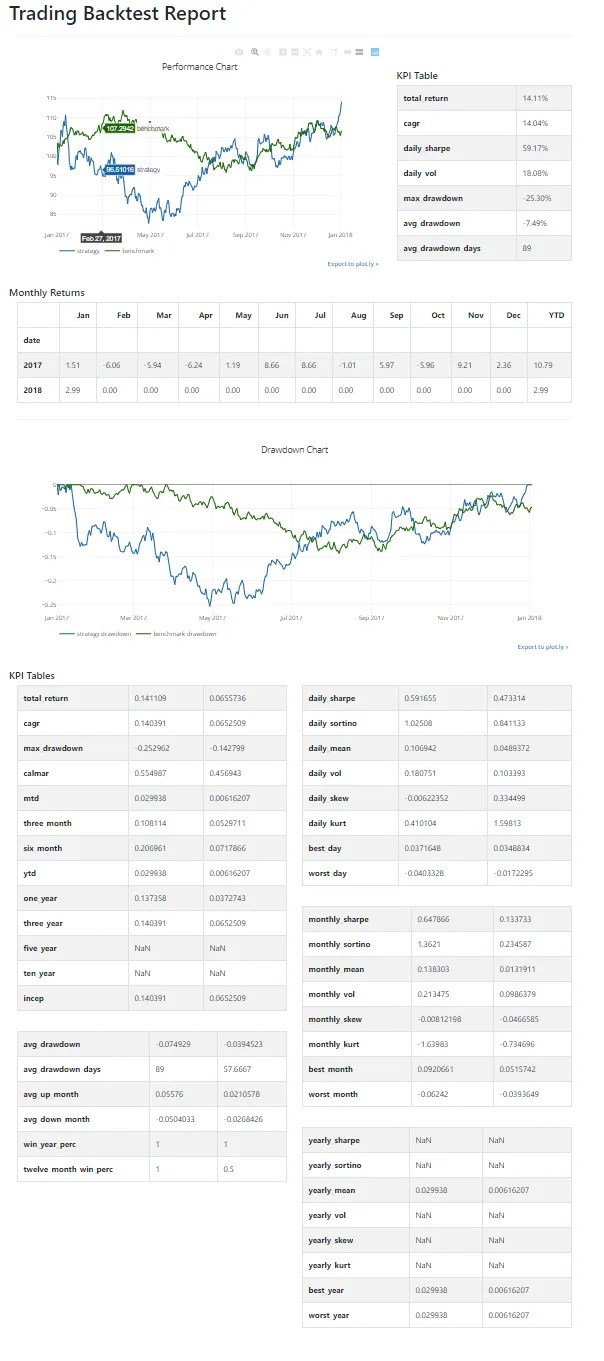Click the Trading Backtest Report heading
Image resolution: width=604 pixels, height=1361 pixels.
[118, 14]
